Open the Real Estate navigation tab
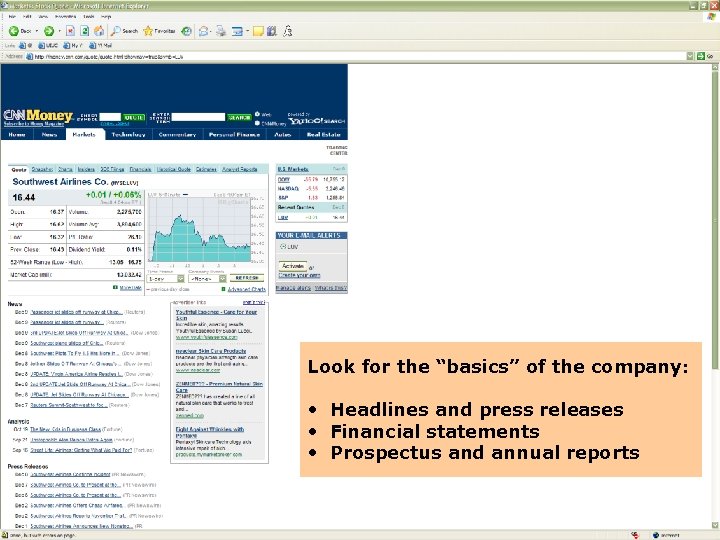Image resolution: width=720 pixels, height=540 pixels. [323, 135]
